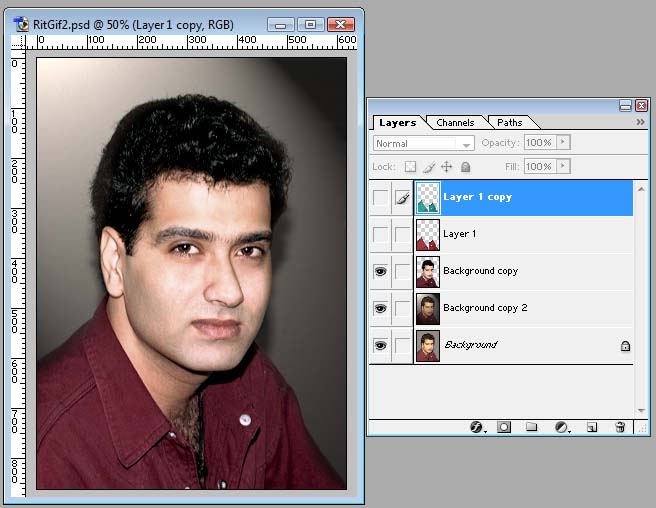The image size is (656, 508).
Task: Maximize the RitGif2.psd document window
Action: 310,24
